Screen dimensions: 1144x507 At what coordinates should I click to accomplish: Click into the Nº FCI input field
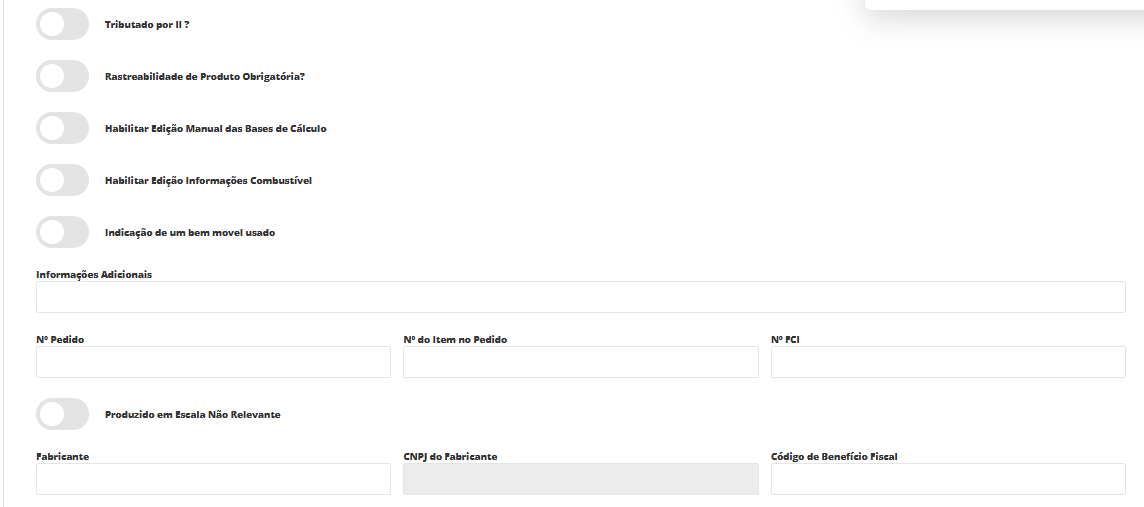click(947, 362)
